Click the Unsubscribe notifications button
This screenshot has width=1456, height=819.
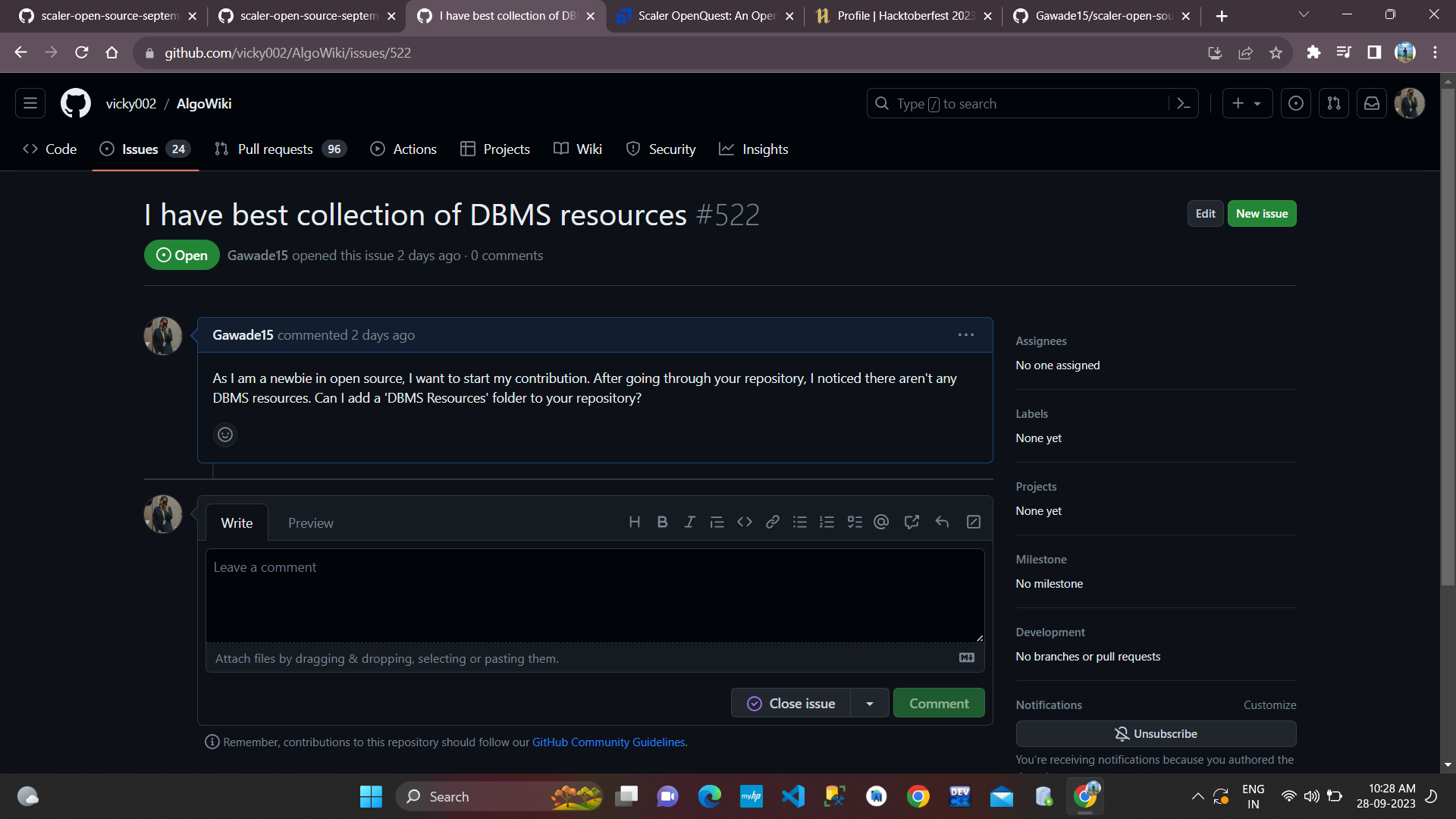[x=1155, y=733]
